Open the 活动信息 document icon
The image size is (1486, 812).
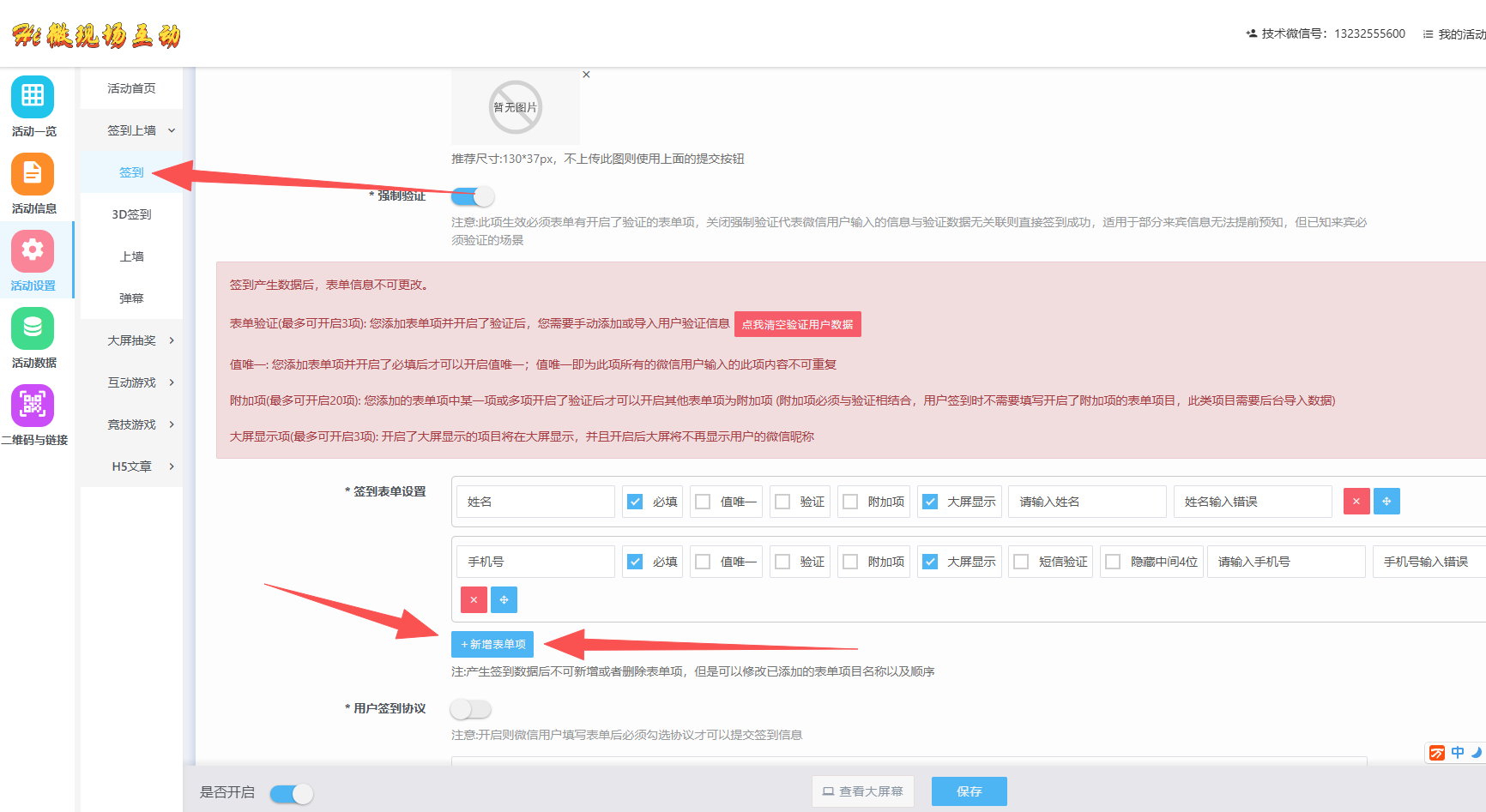pyautogui.click(x=33, y=174)
